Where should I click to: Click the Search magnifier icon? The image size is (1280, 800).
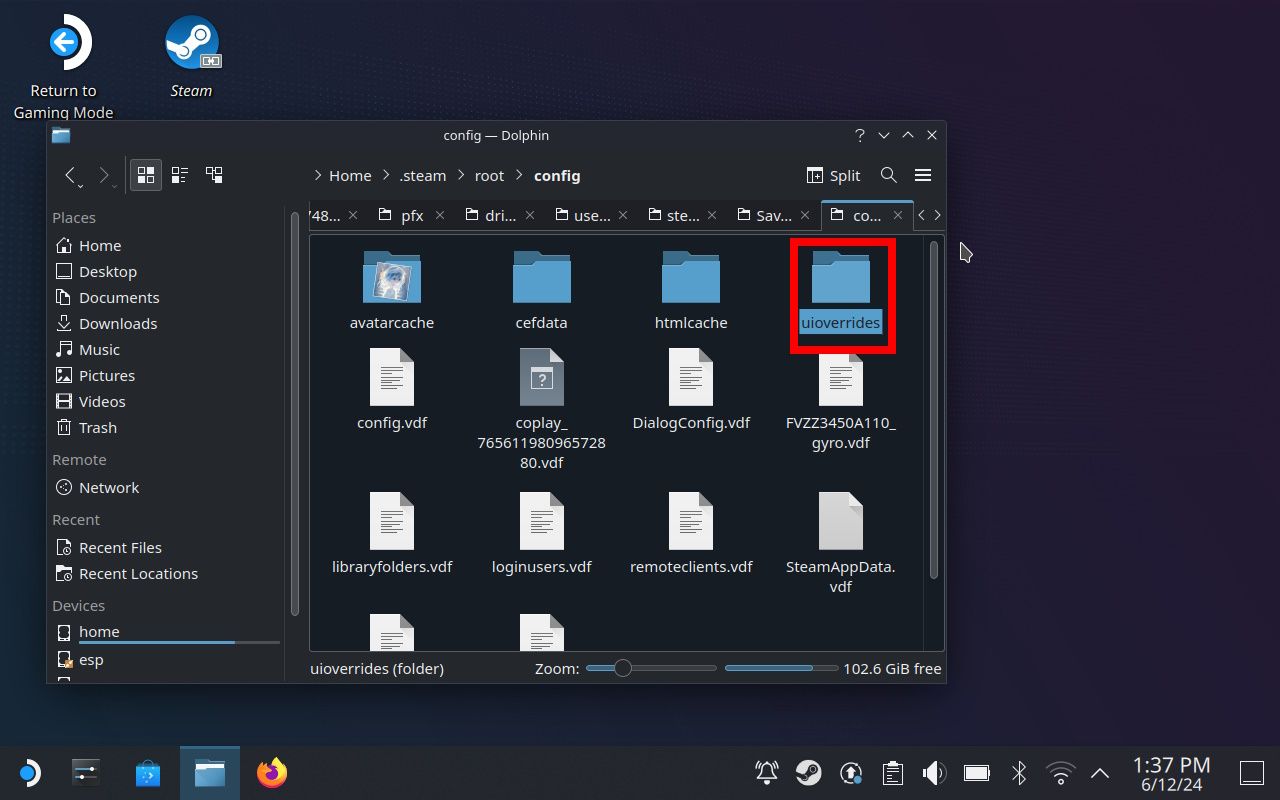pos(888,175)
